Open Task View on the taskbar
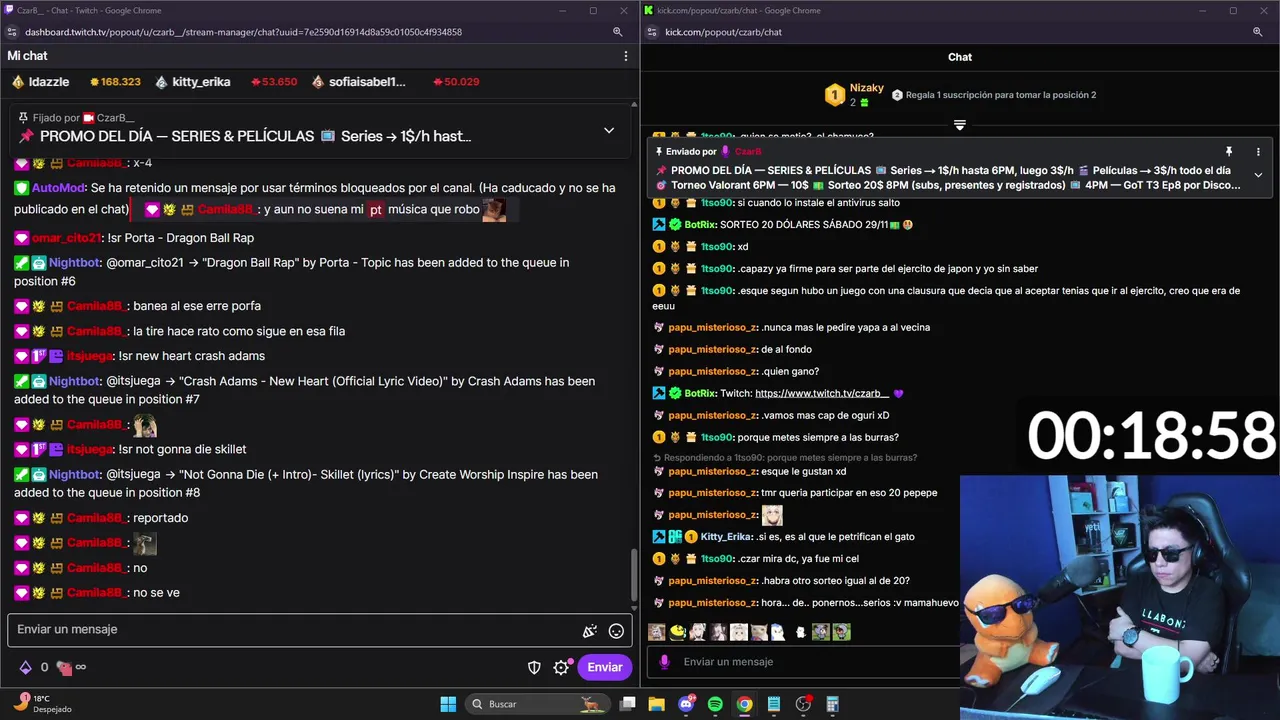 pyautogui.click(x=628, y=704)
